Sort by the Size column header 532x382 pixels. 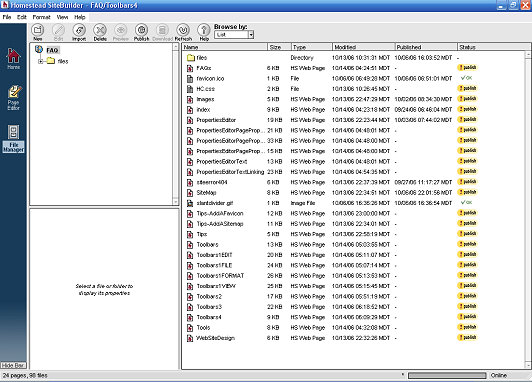click(280, 47)
